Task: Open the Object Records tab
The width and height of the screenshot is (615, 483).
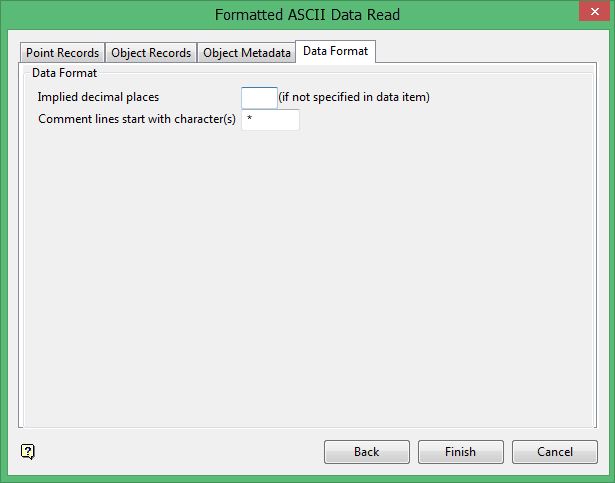Action: [x=151, y=53]
